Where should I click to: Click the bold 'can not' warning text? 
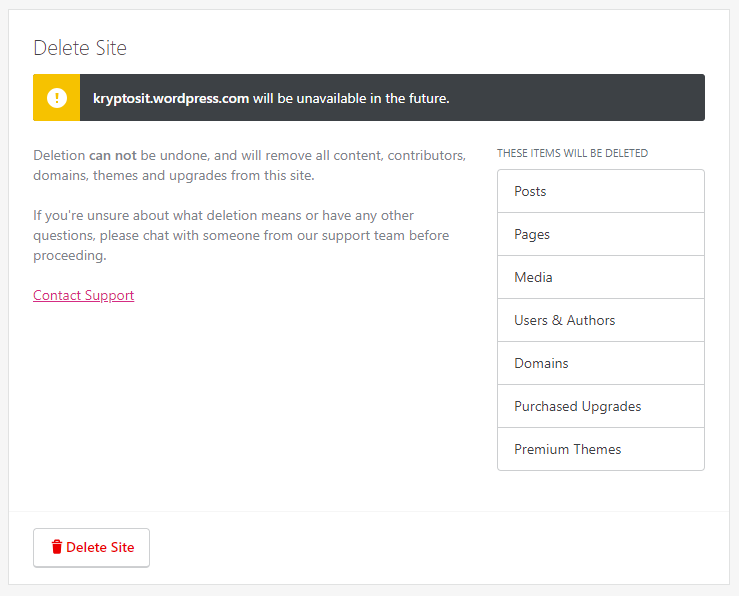112,156
